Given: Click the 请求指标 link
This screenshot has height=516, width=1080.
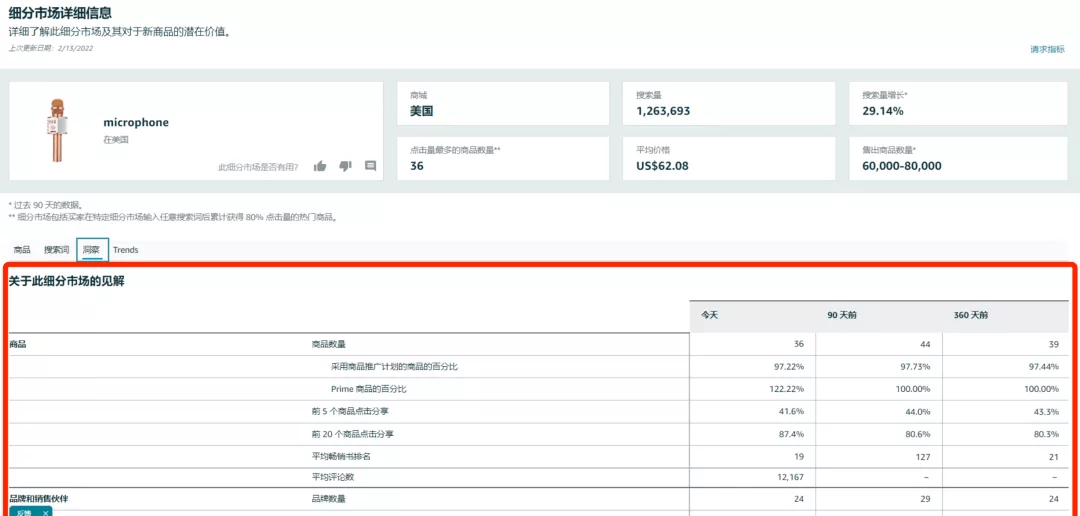Looking at the screenshot, I should pos(1047,49).
